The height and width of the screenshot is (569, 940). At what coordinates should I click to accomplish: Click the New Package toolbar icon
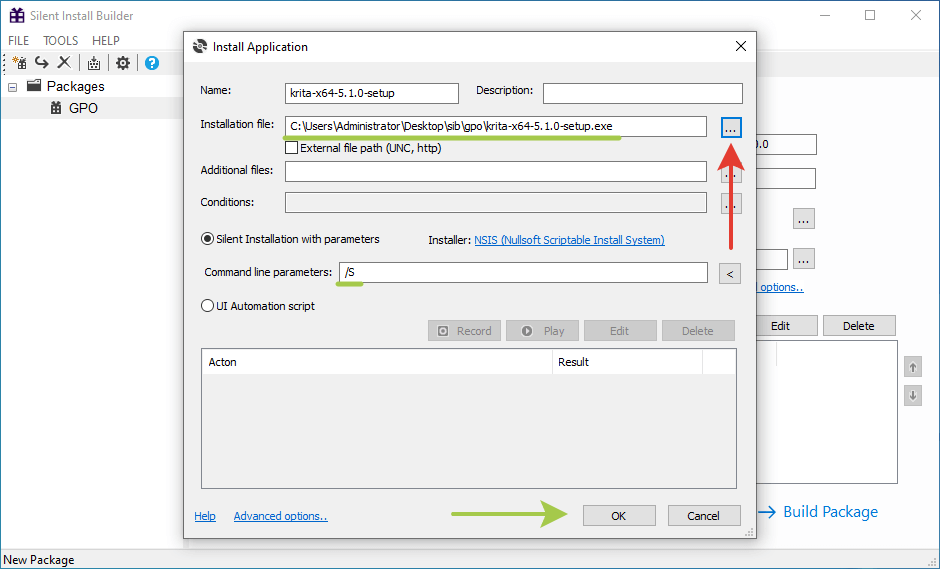(19, 62)
